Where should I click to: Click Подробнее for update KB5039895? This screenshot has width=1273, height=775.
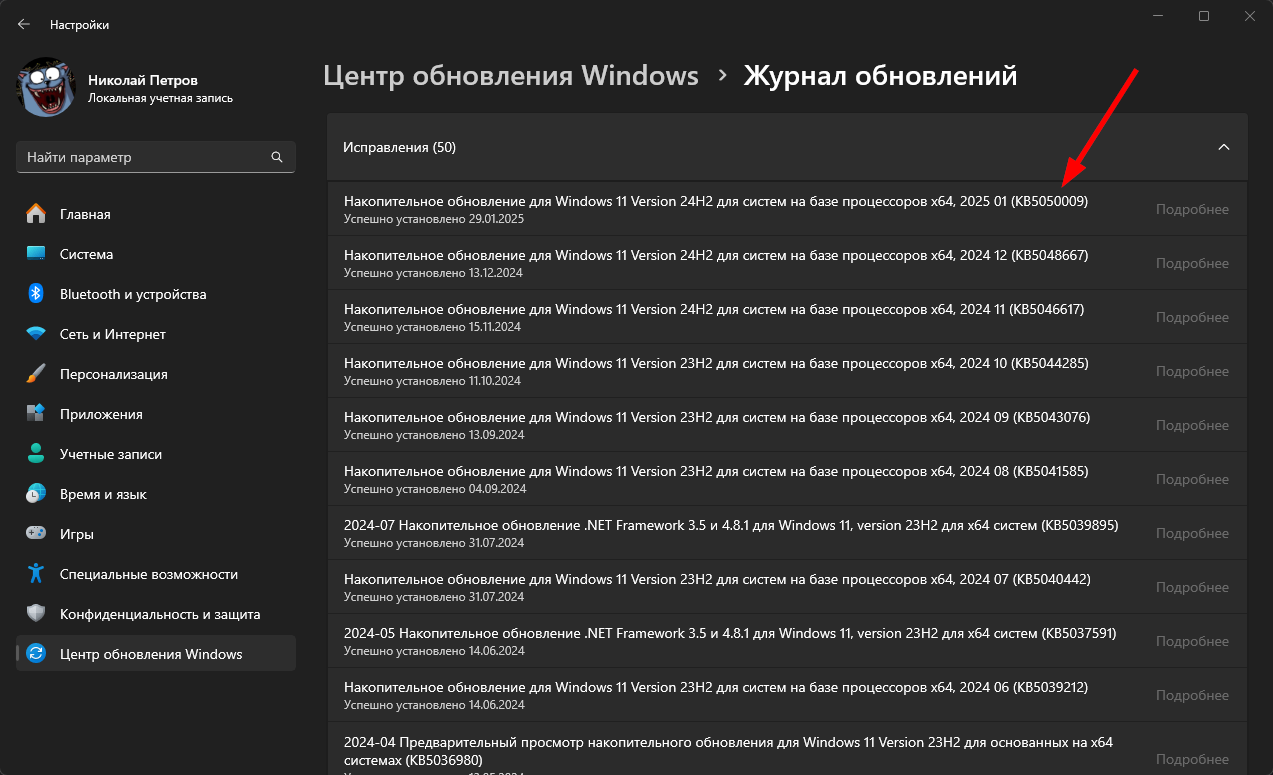[x=1192, y=533]
